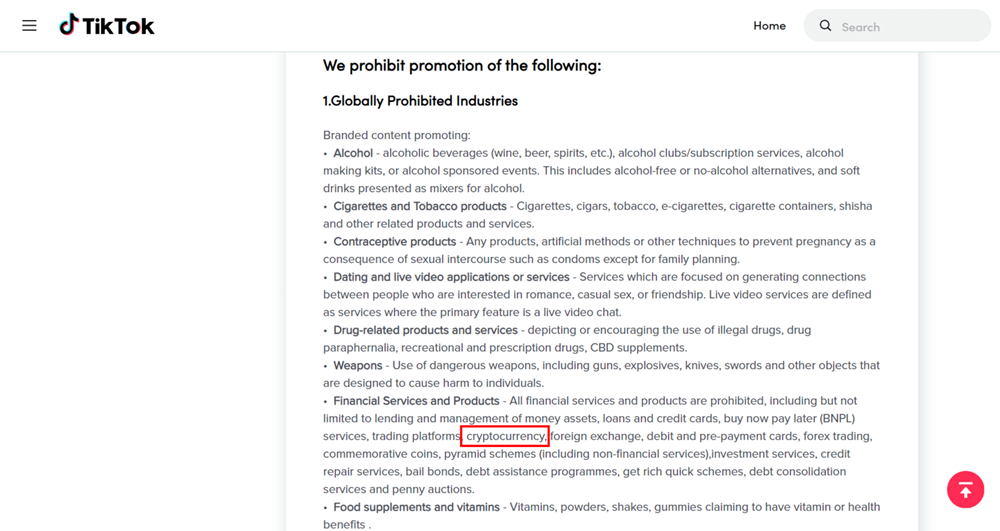Click the magnifying glass search icon
This screenshot has height=531, width=1000.
point(825,25)
